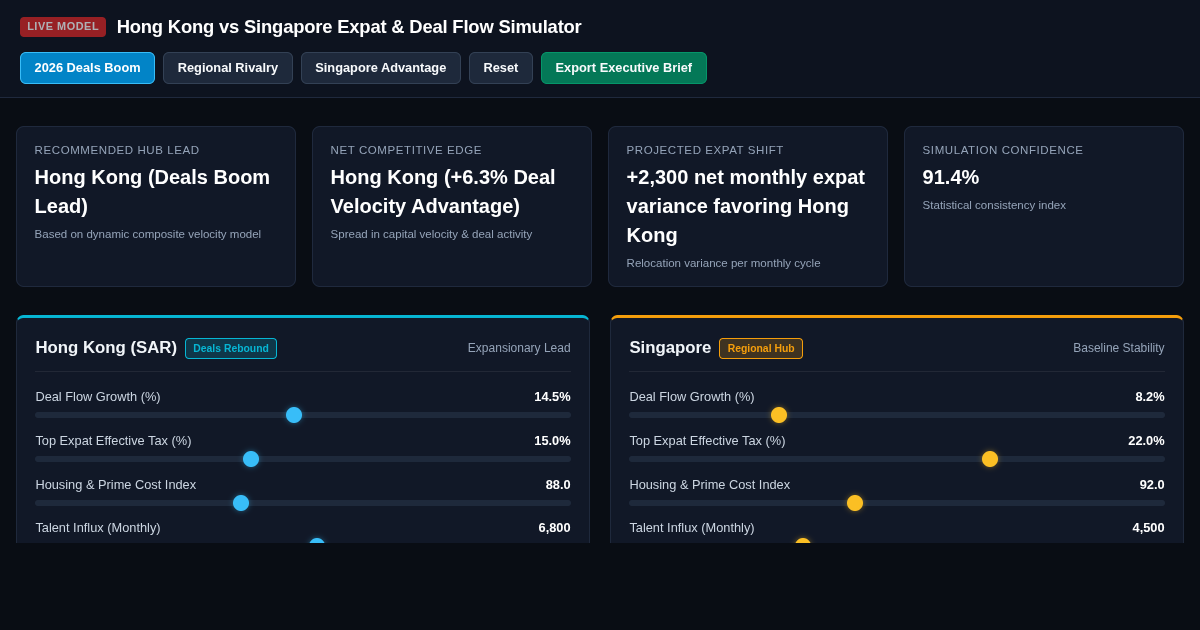
Task: Adjust Hong Kong Deal Flow Growth slider
Action: 303,415
